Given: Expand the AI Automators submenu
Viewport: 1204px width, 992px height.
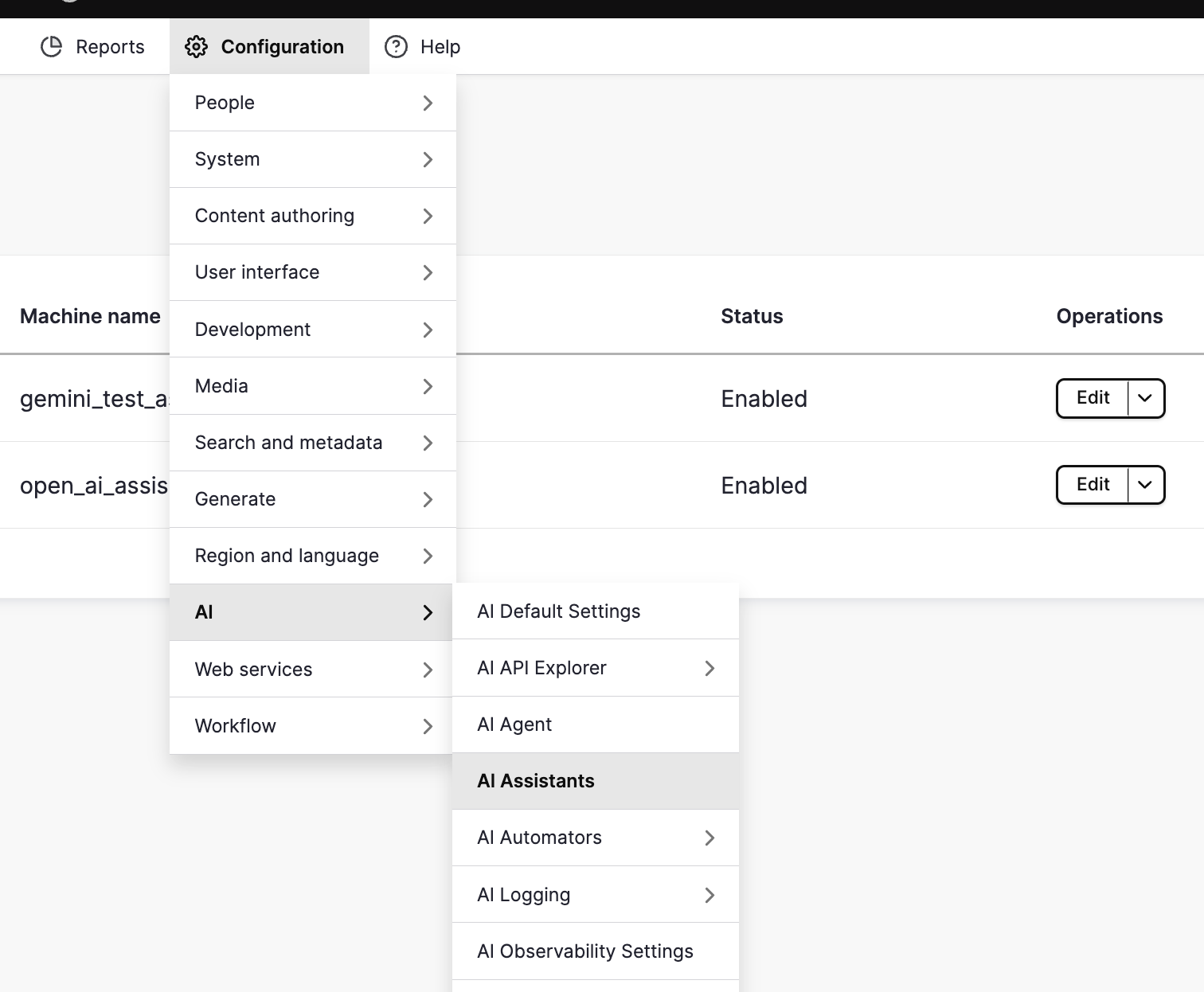Looking at the screenshot, I should tap(709, 838).
